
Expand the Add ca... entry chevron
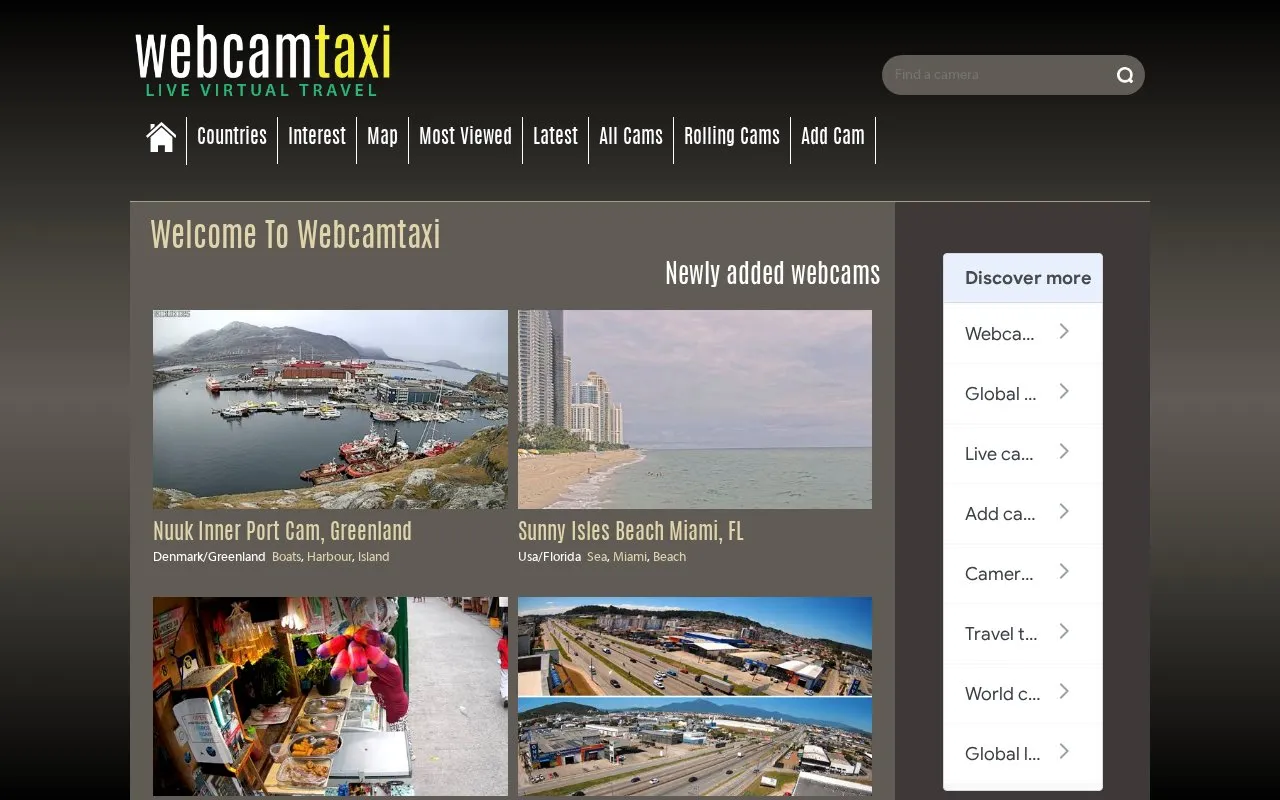pyautogui.click(x=1064, y=512)
